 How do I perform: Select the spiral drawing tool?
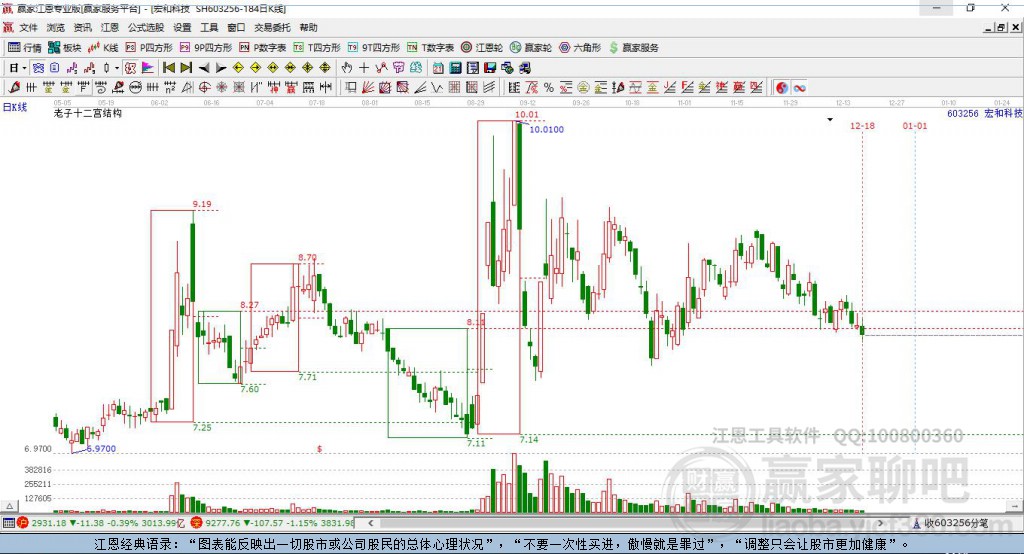(101, 87)
